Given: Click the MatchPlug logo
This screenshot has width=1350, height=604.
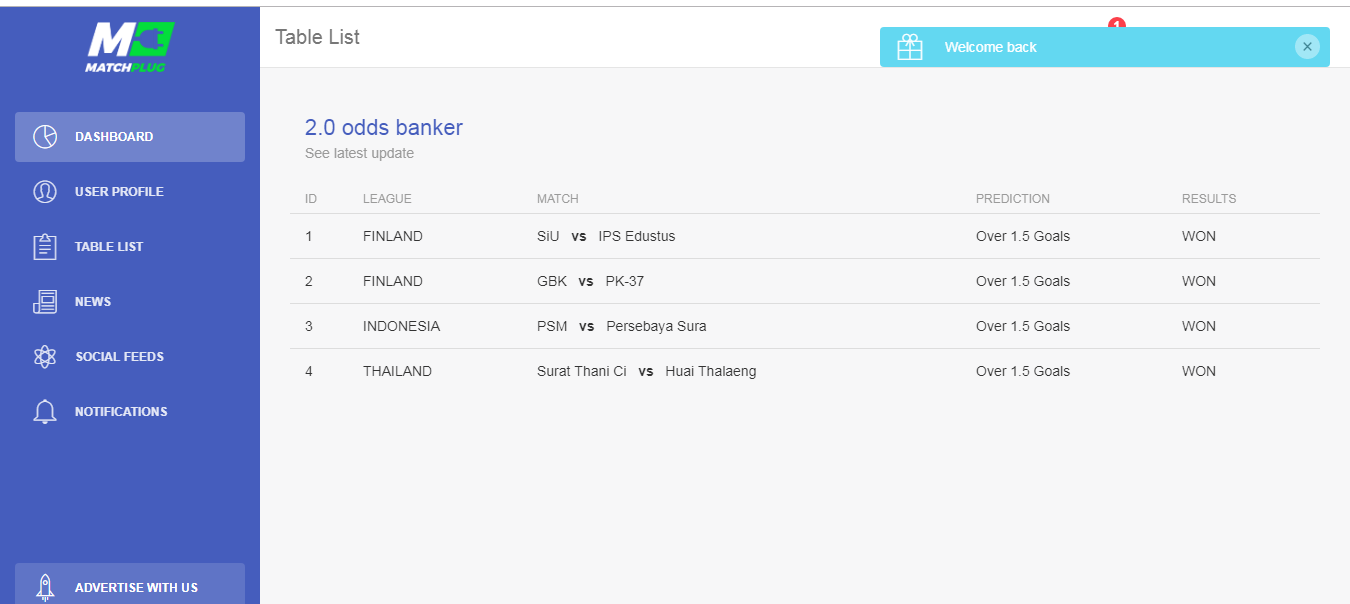Looking at the screenshot, I should pyautogui.click(x=130, y=46).
